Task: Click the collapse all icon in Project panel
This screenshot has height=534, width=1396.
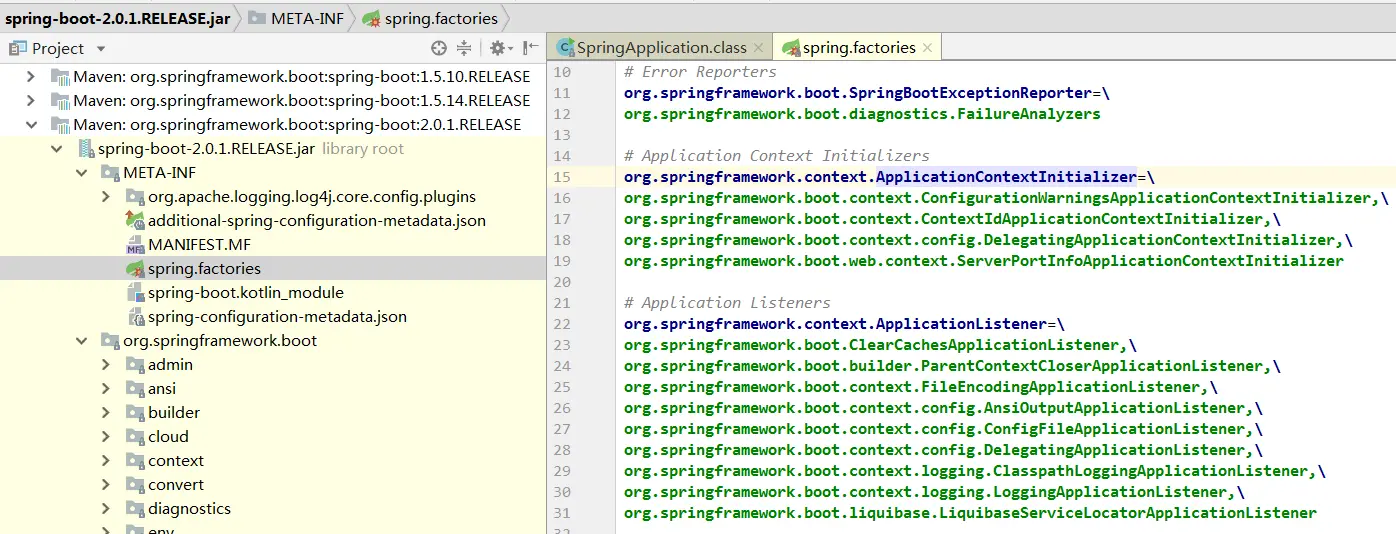Action: click(464, 48)
